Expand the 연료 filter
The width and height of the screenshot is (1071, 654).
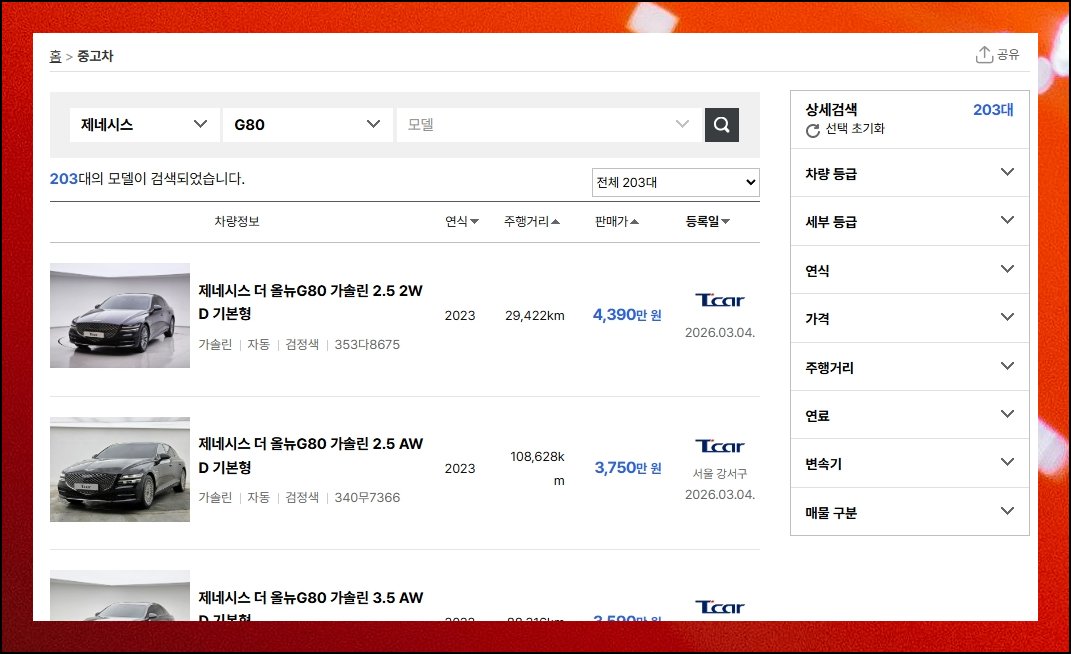click(909, 415)
